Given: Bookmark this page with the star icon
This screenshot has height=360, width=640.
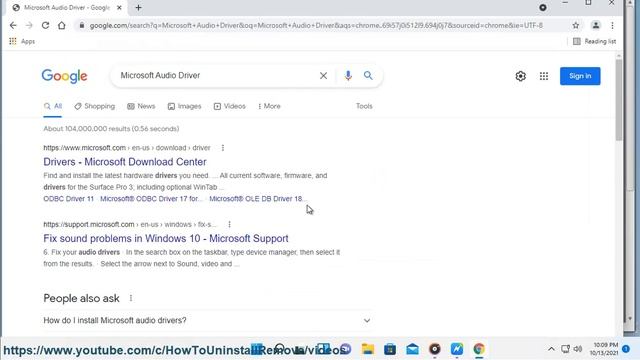Looking at the screenshot, I should [576, 25].
